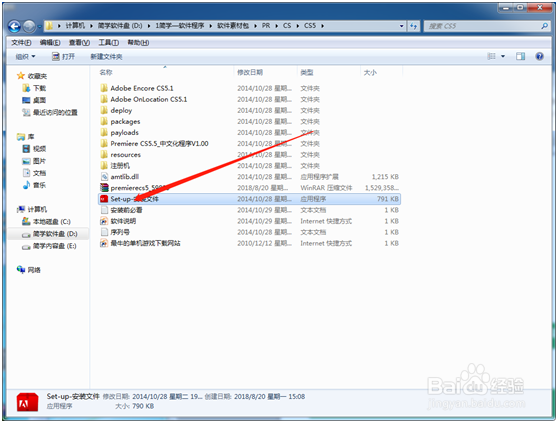Click the refresh button beside address bar
This screenshot has height=423, width=558.
coord(413,26)
